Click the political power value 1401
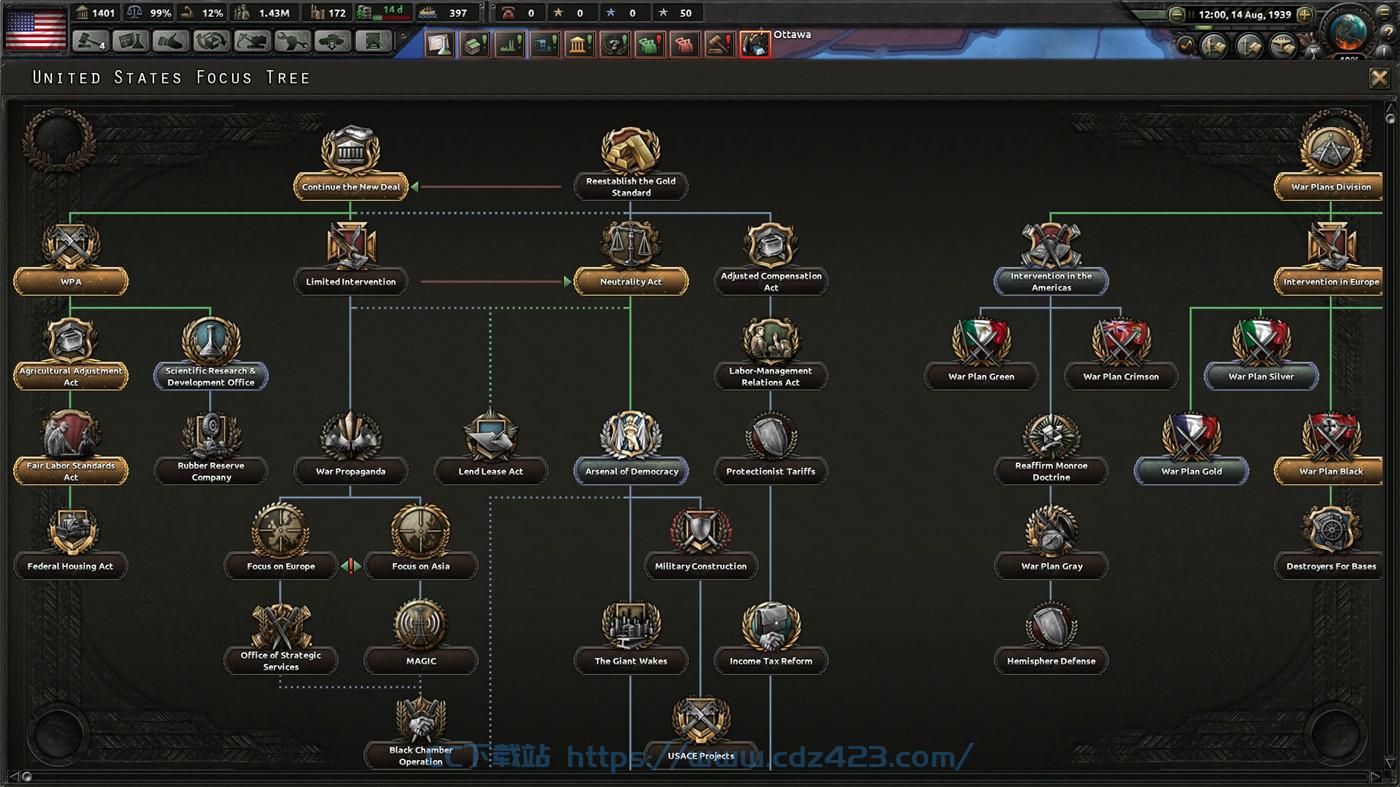The width and height of the screenshot is (1400, 787). (x=95, y=13)
